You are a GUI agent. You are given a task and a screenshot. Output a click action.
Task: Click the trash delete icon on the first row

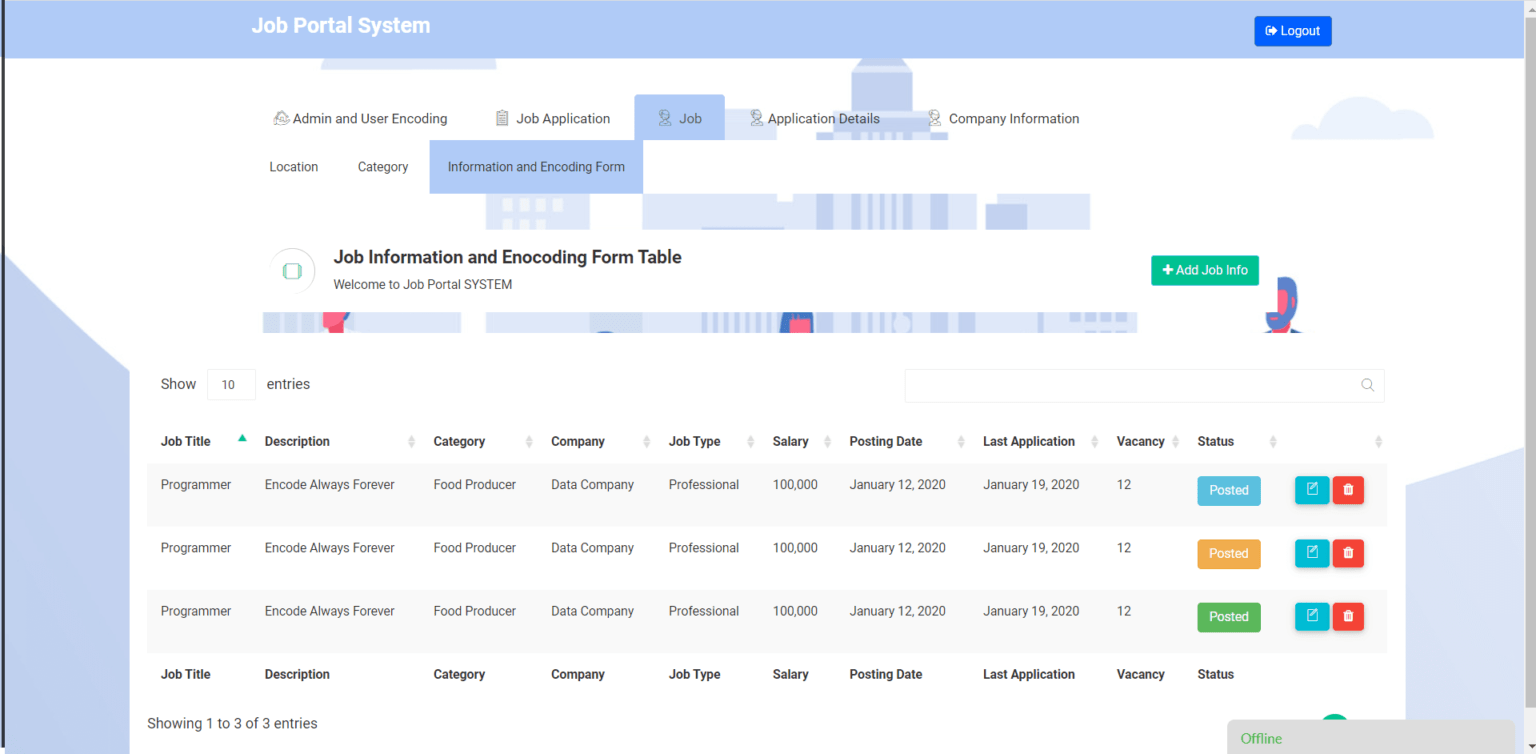(1348, 490)
